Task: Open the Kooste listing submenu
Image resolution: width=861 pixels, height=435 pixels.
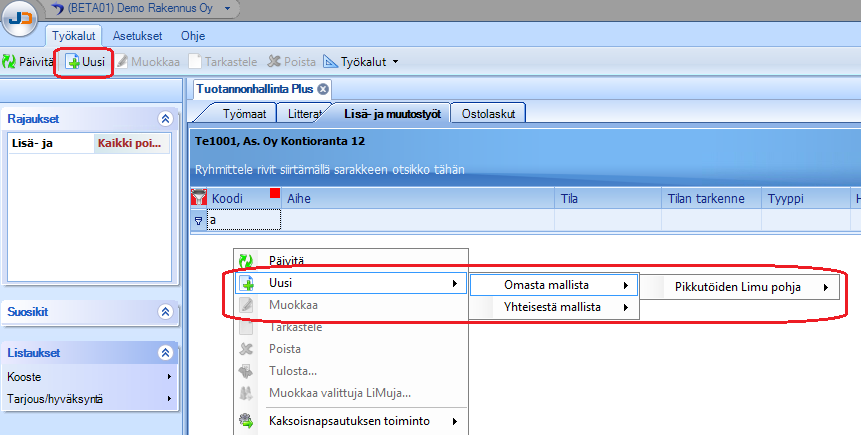Action: [x=90, y=377]
